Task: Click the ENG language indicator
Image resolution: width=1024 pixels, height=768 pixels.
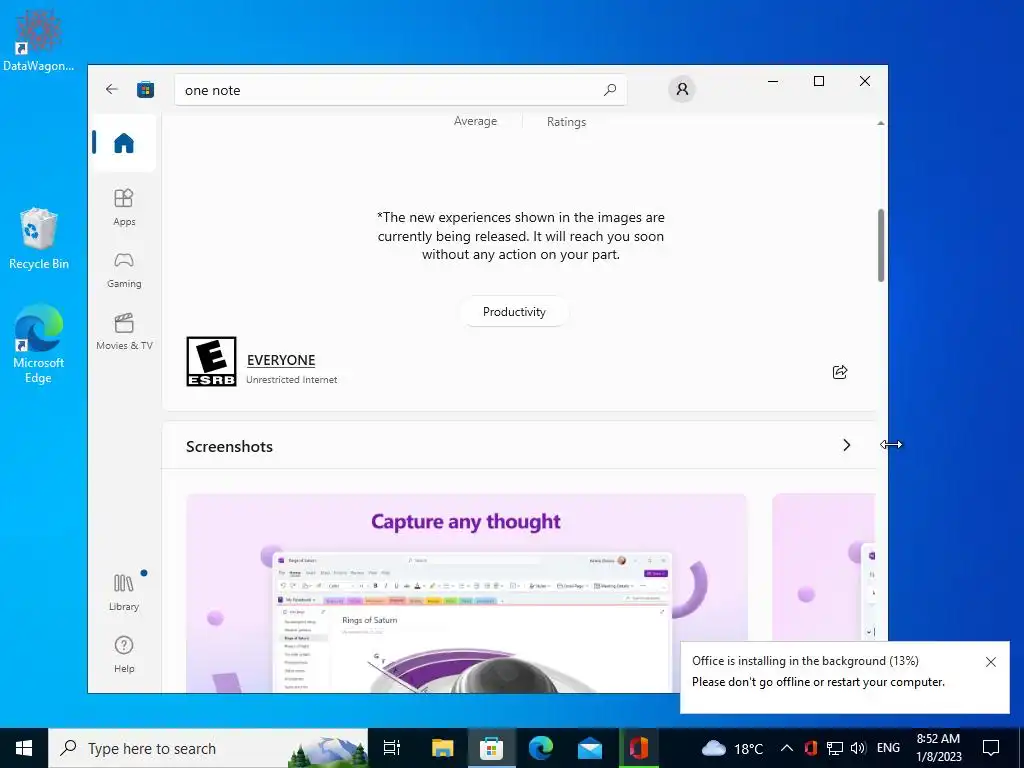Action: click(x=888, y=748)
